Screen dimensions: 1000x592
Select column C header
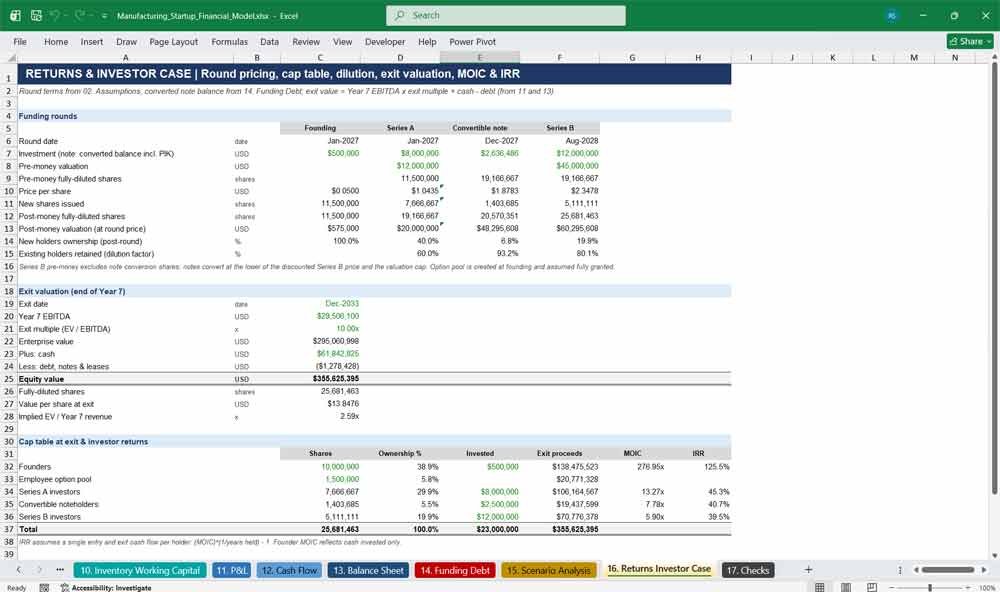(320, 57)
